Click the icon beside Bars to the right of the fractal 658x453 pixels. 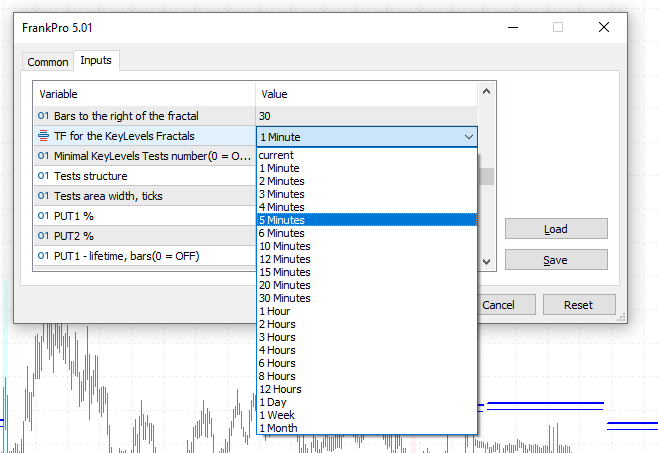point(44,117)
